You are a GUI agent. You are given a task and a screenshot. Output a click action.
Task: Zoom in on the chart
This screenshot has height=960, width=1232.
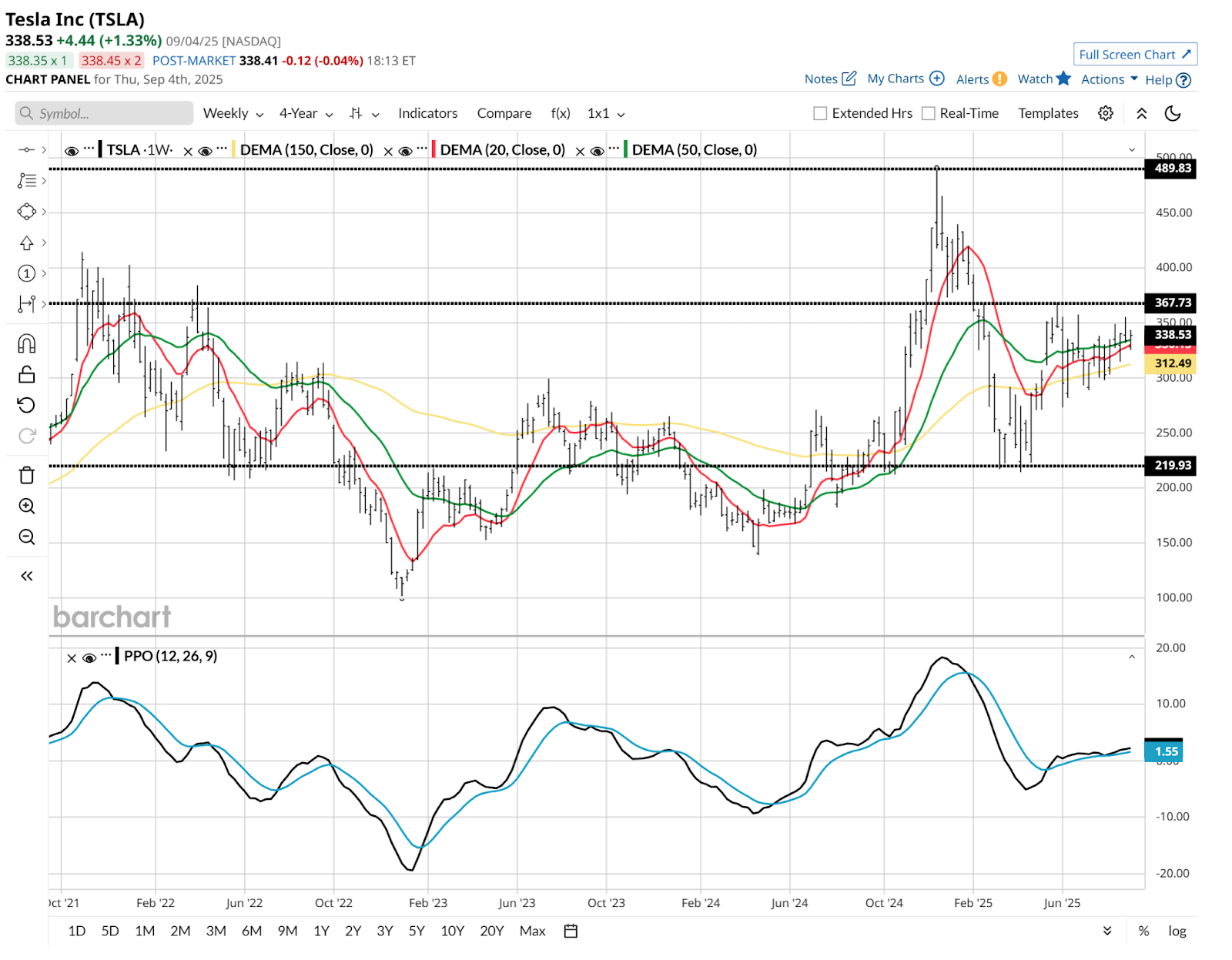[26, 506]
